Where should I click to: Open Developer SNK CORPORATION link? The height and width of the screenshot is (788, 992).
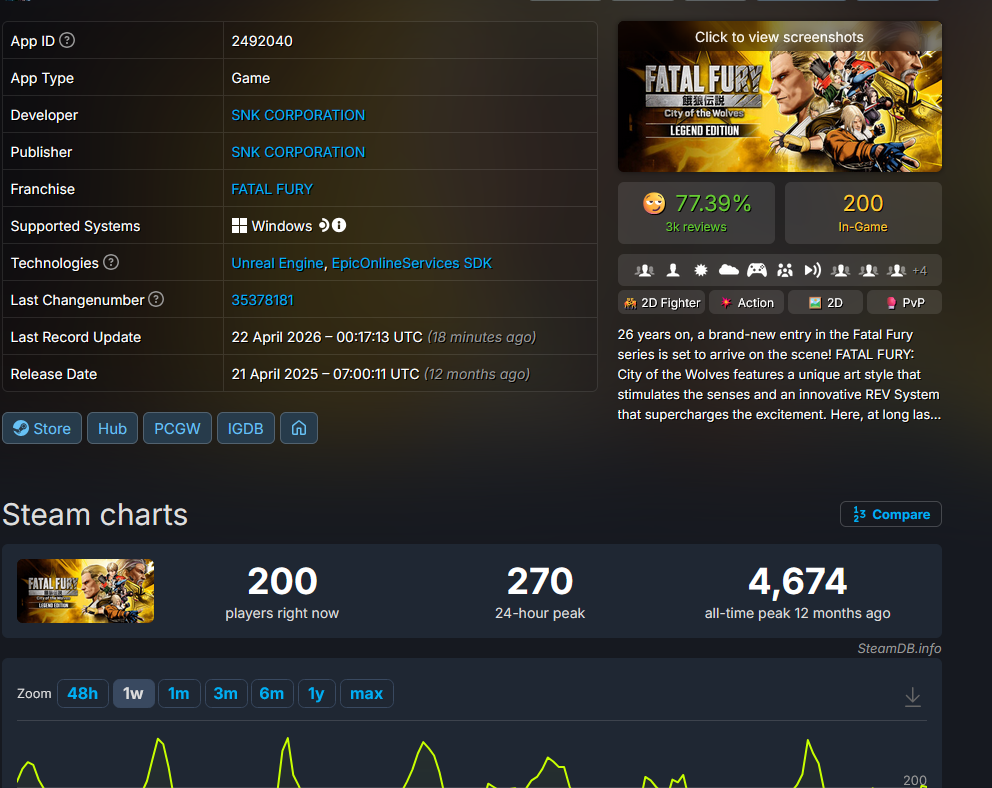coord(298,115)
